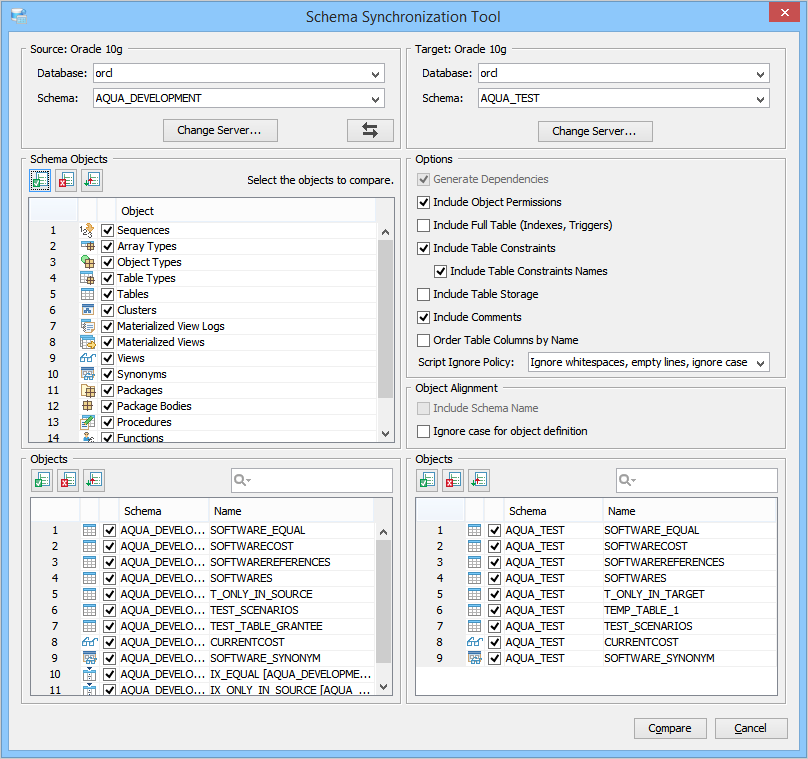The image size is (808, 759).
Task: Click the Package Bodies row icon
Action: [88, 406]
